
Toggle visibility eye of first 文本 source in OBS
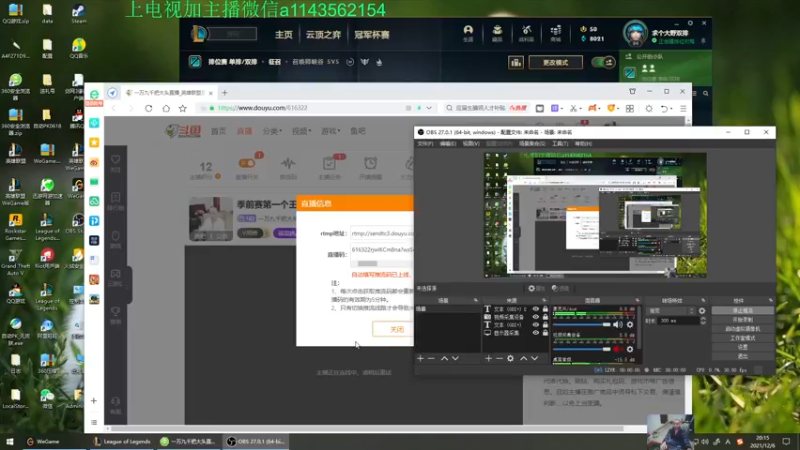point(535,309)
